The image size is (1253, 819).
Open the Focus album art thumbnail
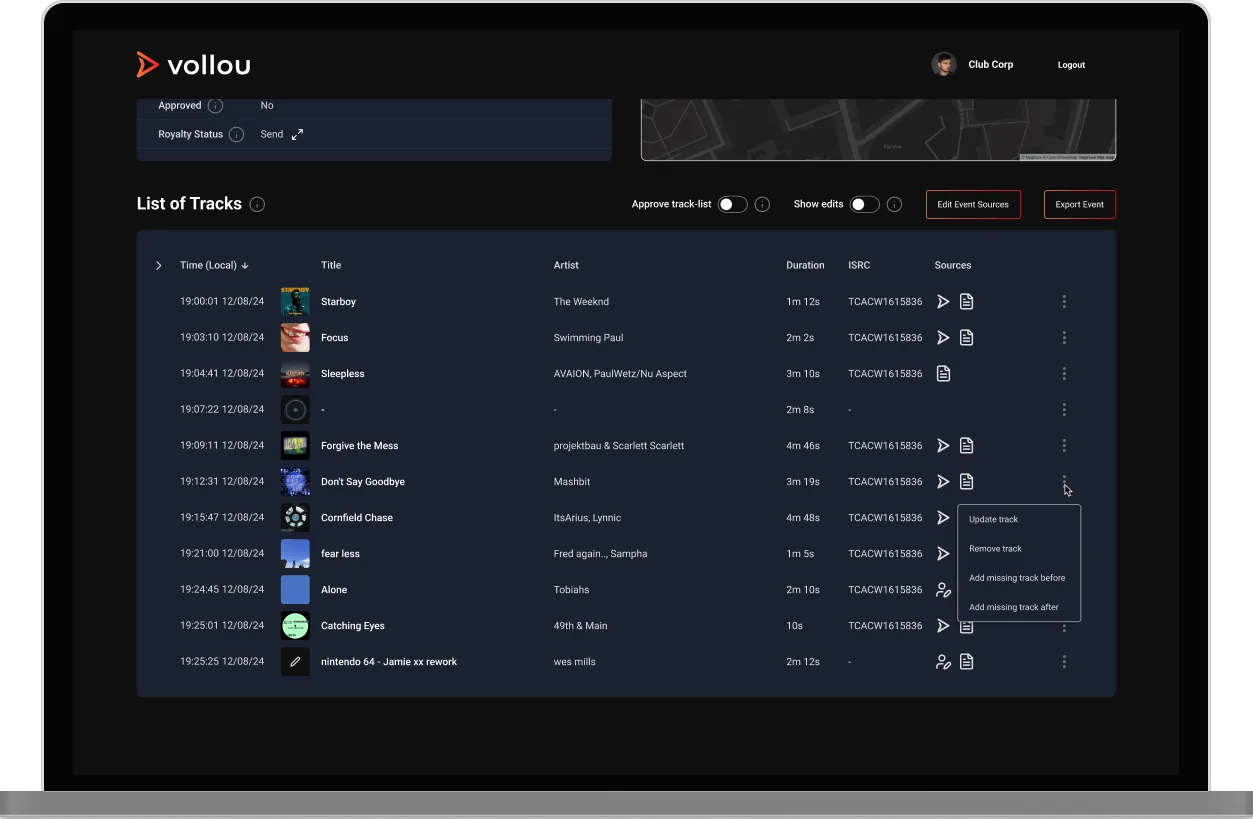(x=295, y=337)
